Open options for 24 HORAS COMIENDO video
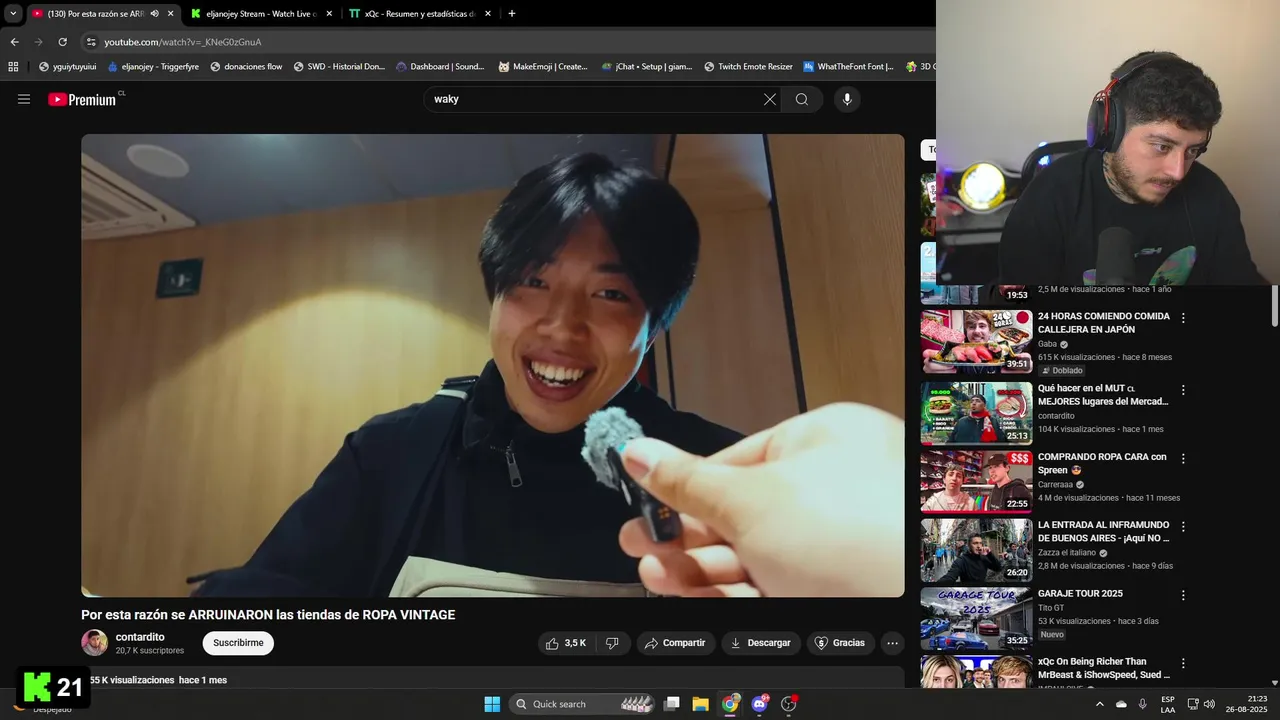This screenshot has width=1280, height=720. [x=1183, y=318]
